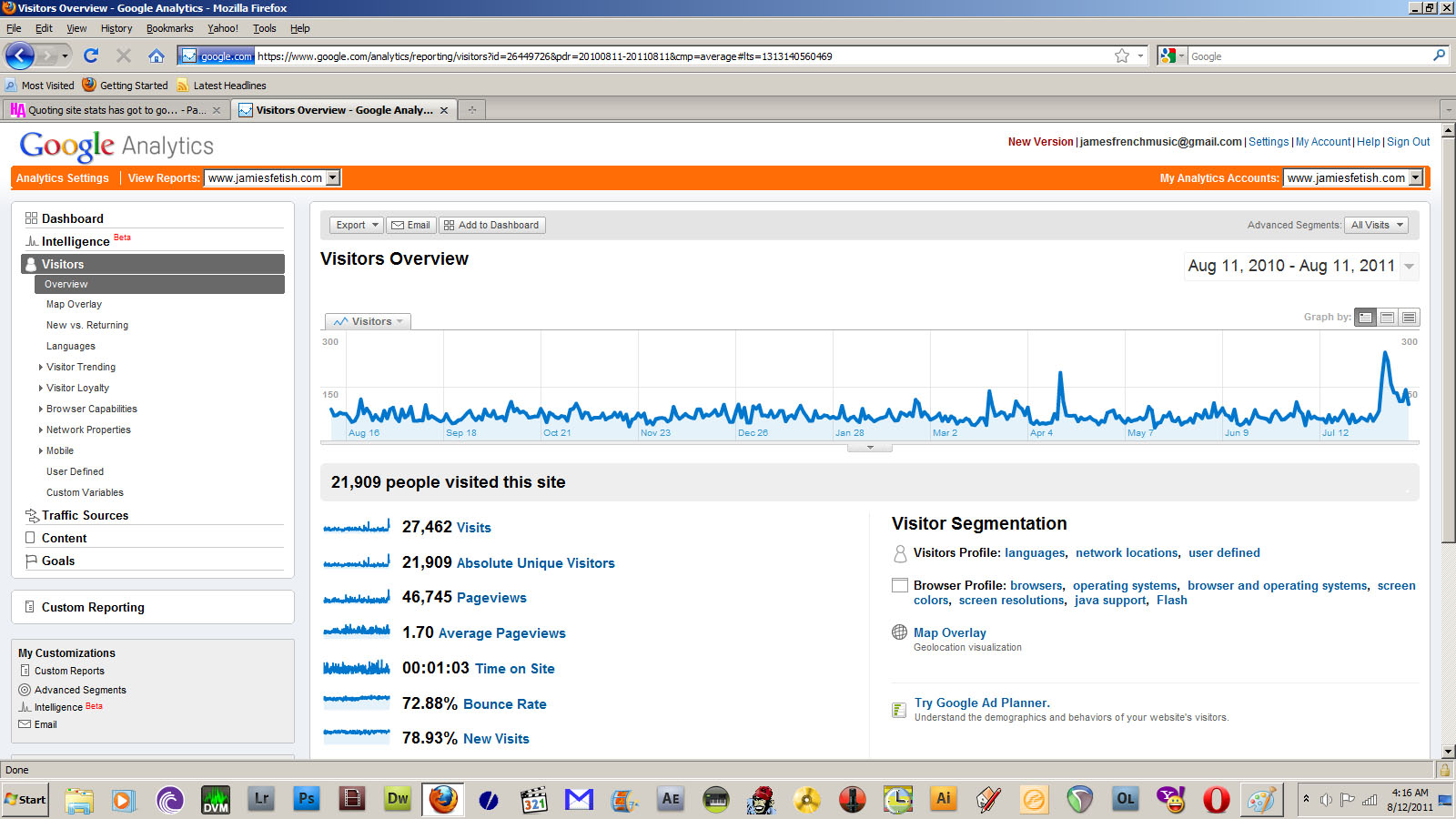Click the Goals flag icon
The image size is (1456, 819).
(31, 561)
